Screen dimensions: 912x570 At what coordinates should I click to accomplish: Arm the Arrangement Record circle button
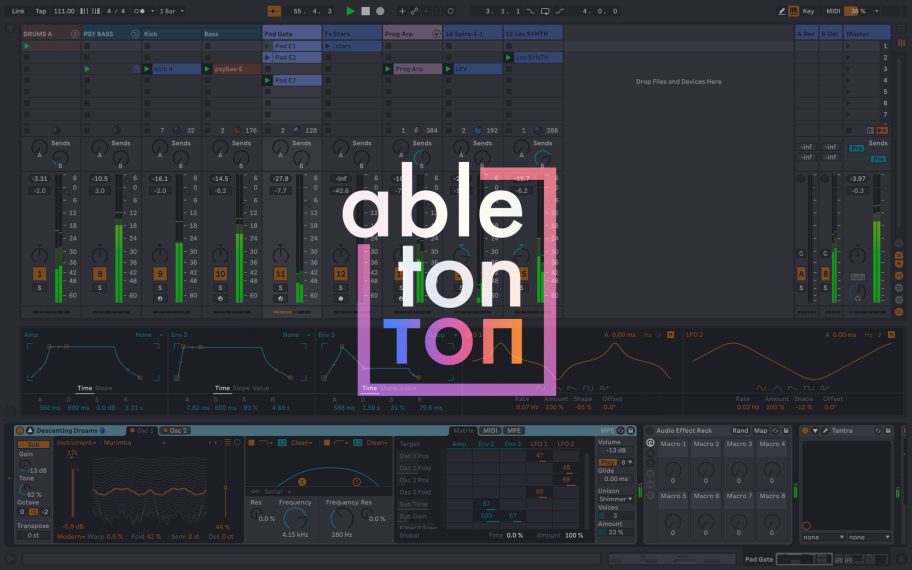[380, 11]
